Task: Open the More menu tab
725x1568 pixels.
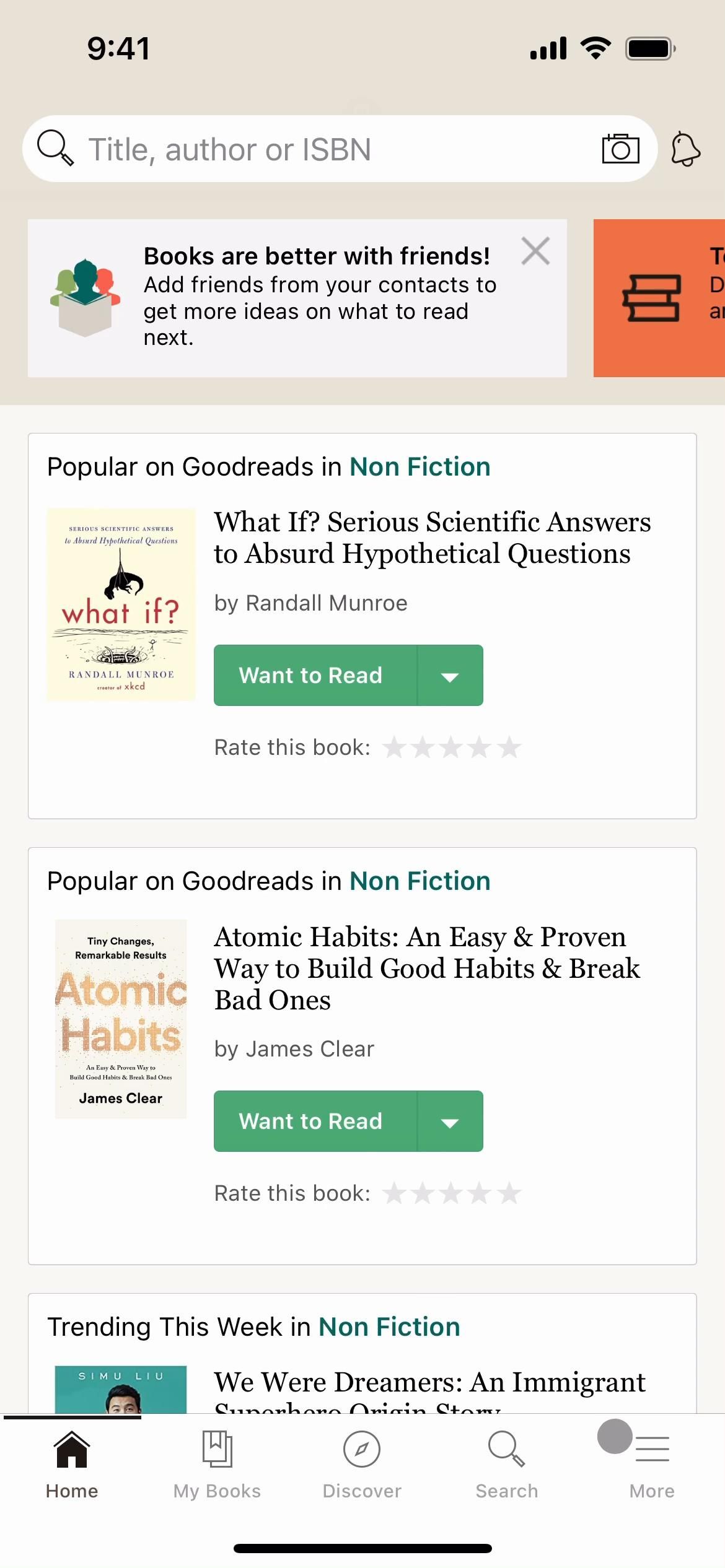Action: pos(652,1463)
